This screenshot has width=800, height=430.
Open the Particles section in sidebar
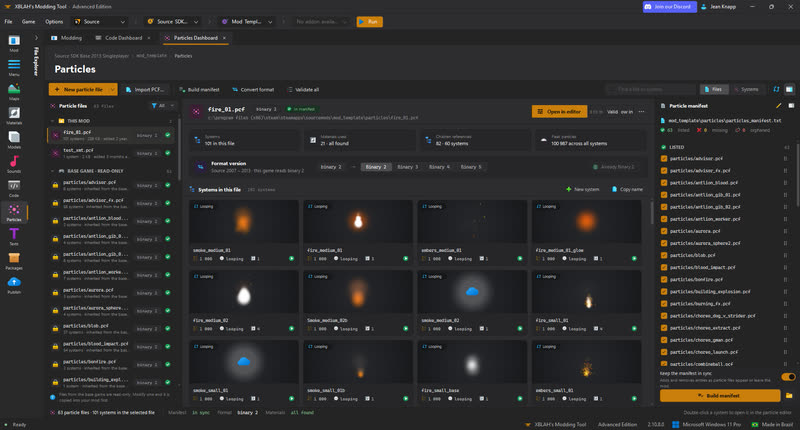click(x=14, y=213)
